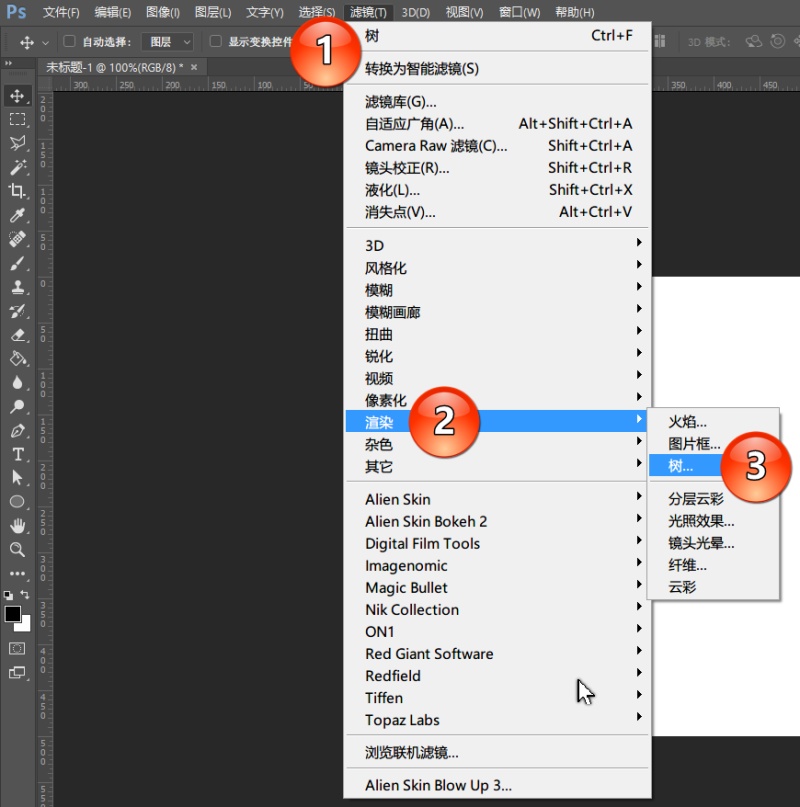The width and height of the screenshot is (800, 807).
Task: Open the Edit Toolbar three-dots button
Action: click(x=17, y=573)
